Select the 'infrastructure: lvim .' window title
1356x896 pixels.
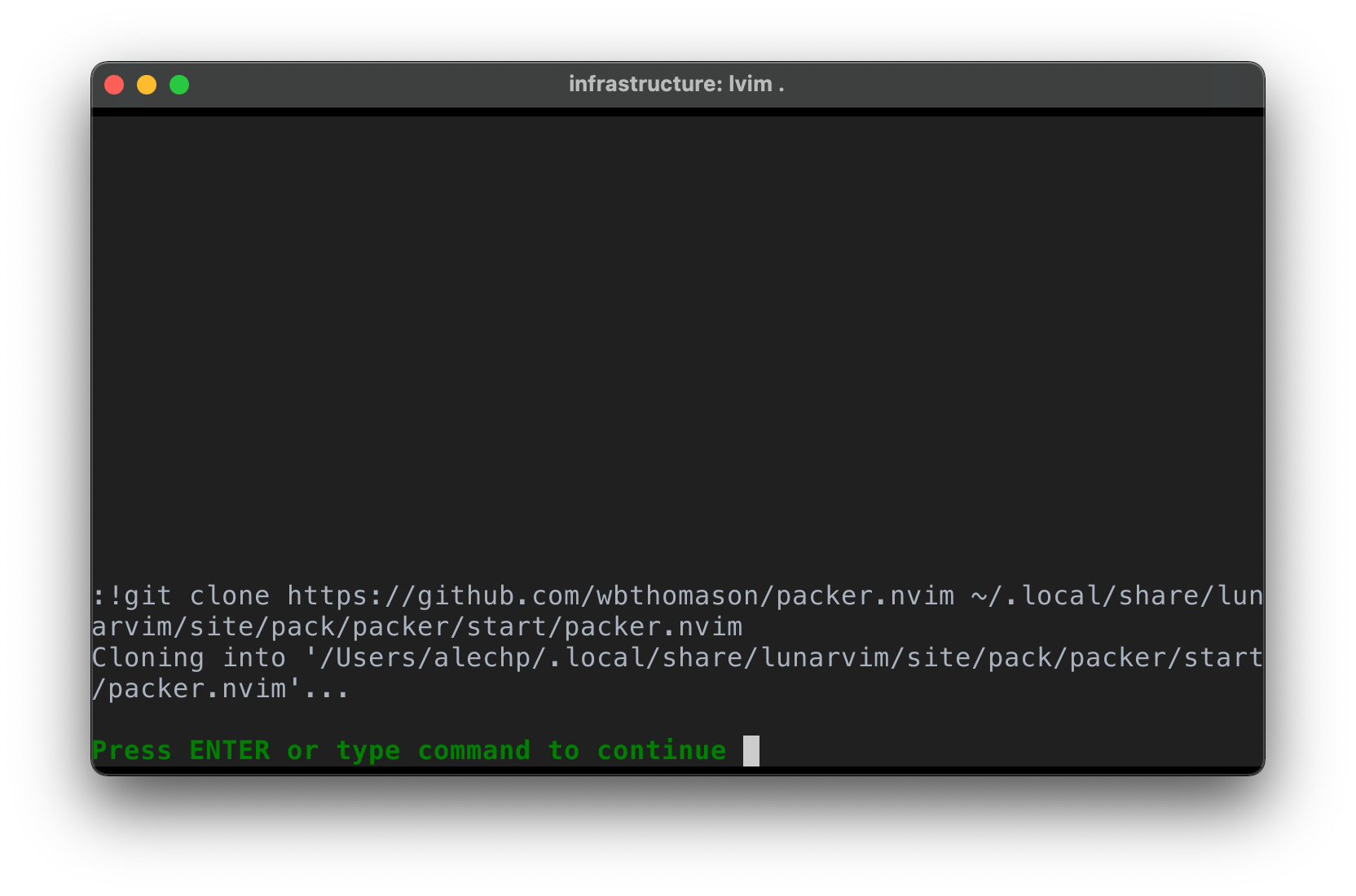[x=676, y=83]
